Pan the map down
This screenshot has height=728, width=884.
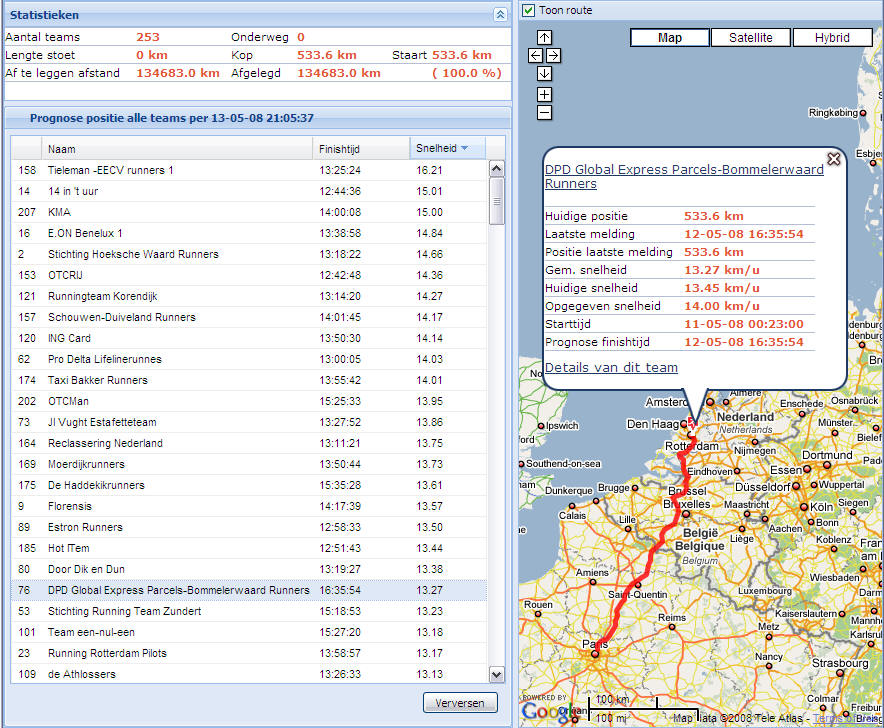(545, 74)
